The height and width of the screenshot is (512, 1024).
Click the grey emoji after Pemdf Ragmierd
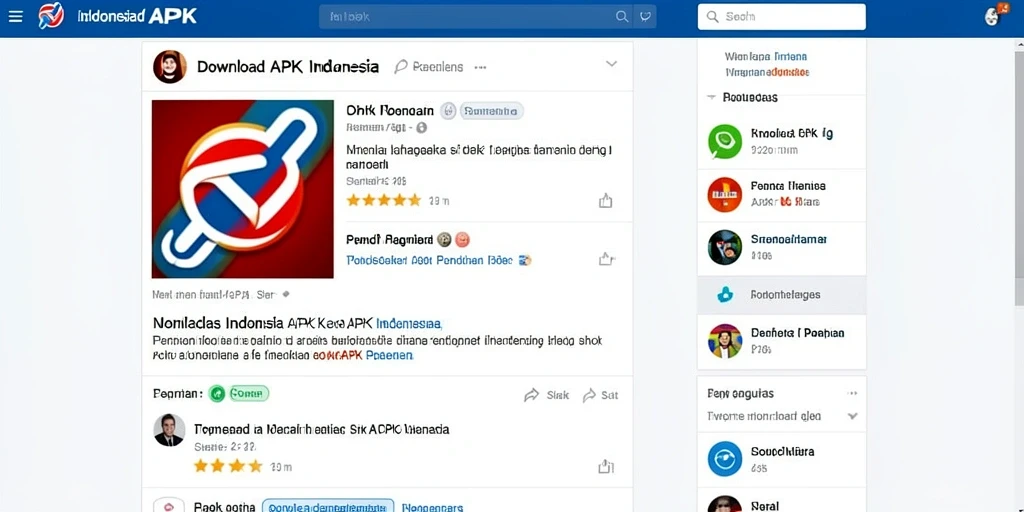click(445, 240)
